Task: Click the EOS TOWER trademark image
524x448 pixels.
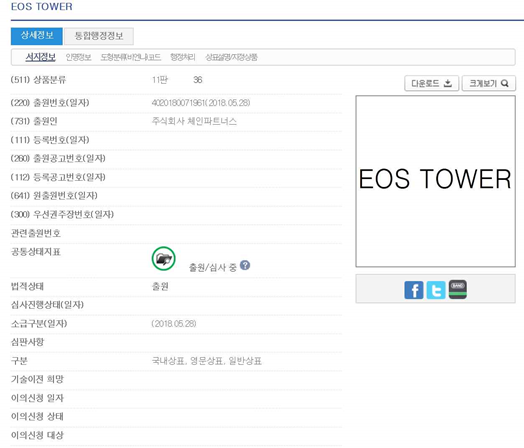Action: point(435,181)
